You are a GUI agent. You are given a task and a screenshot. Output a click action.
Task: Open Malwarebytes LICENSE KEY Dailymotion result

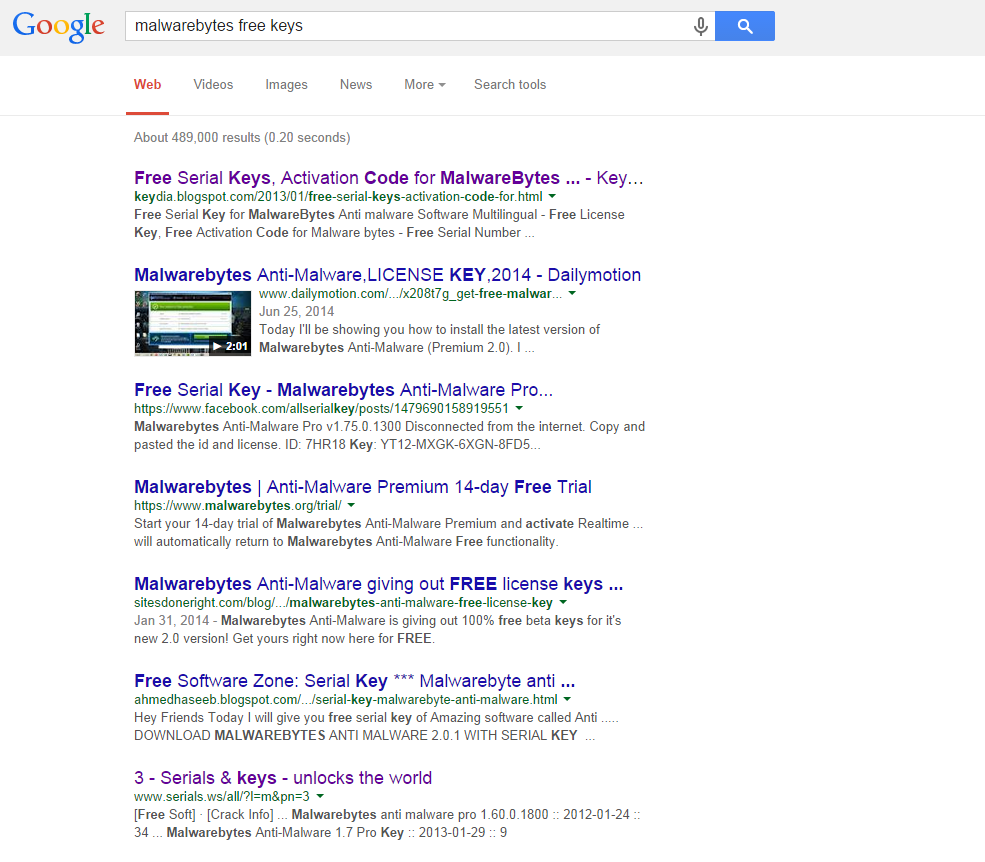click(x=388, y=275)
